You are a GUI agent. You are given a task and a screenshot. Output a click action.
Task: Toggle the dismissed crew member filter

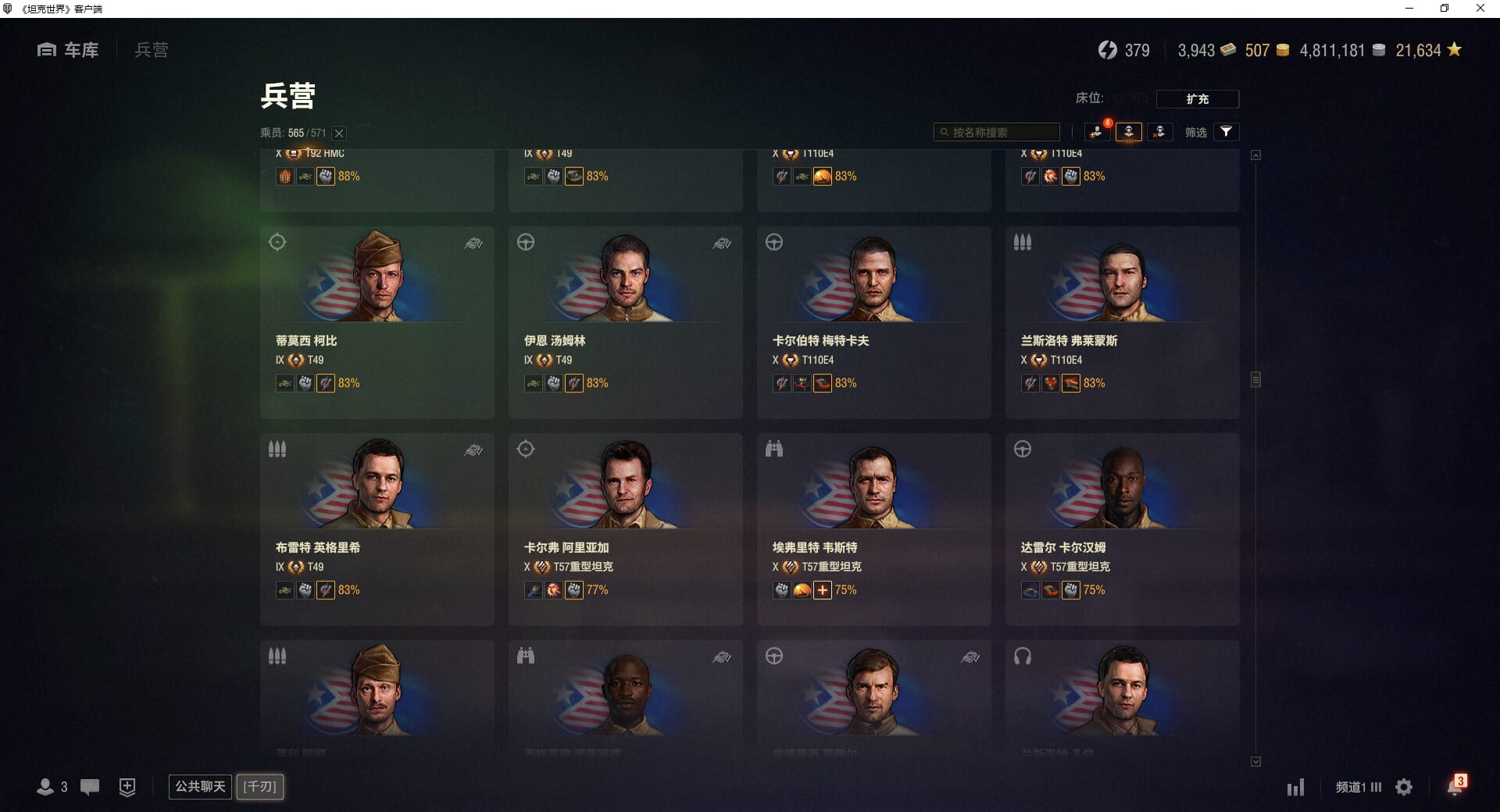[1159, 132]
